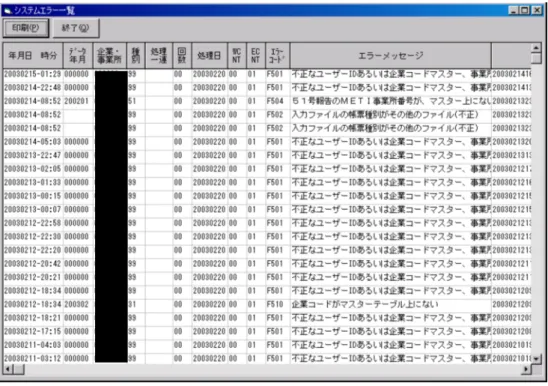Select the cell 20030212-22:30
Viewport: 548px width, 386px height.
coord(33,237)
